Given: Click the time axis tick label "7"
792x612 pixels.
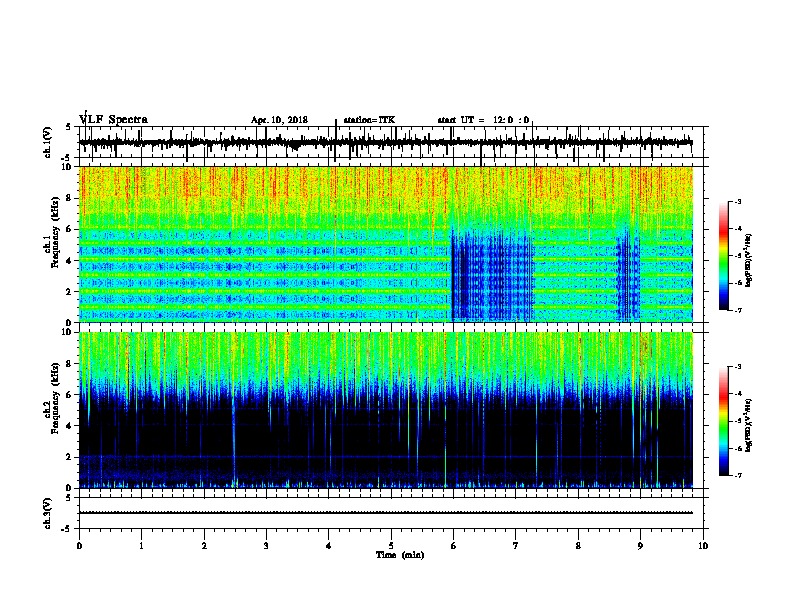Looking at the screenshot, I should [x=516, y=546].
